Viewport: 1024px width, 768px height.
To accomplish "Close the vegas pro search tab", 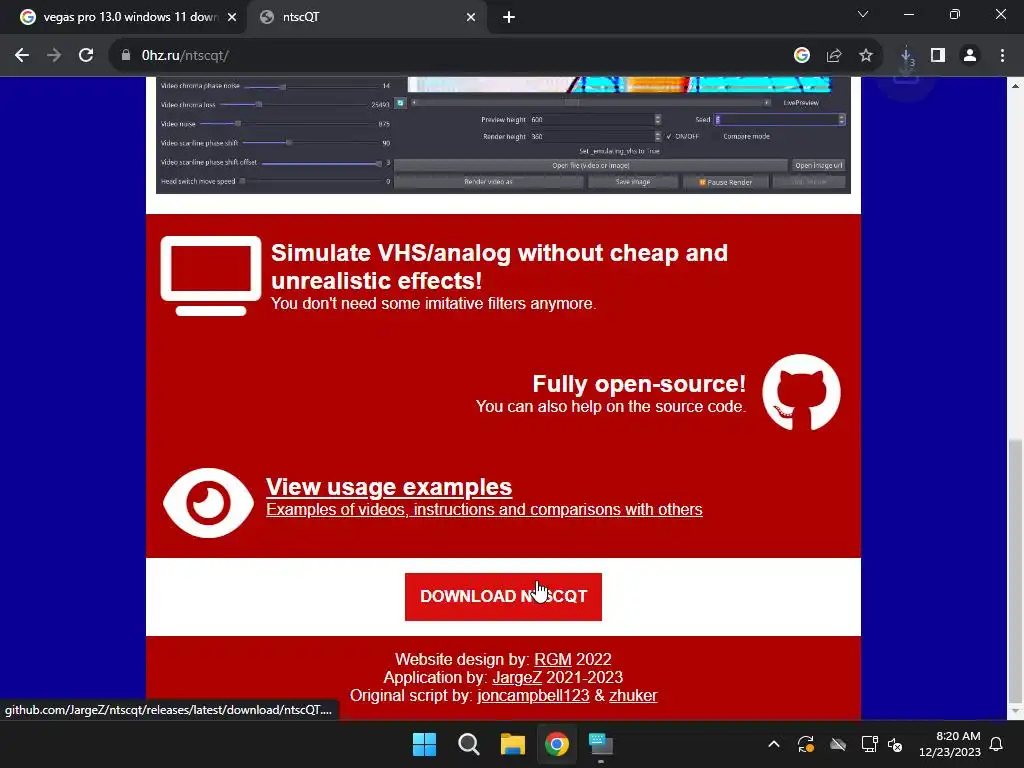I will [232, 17].
